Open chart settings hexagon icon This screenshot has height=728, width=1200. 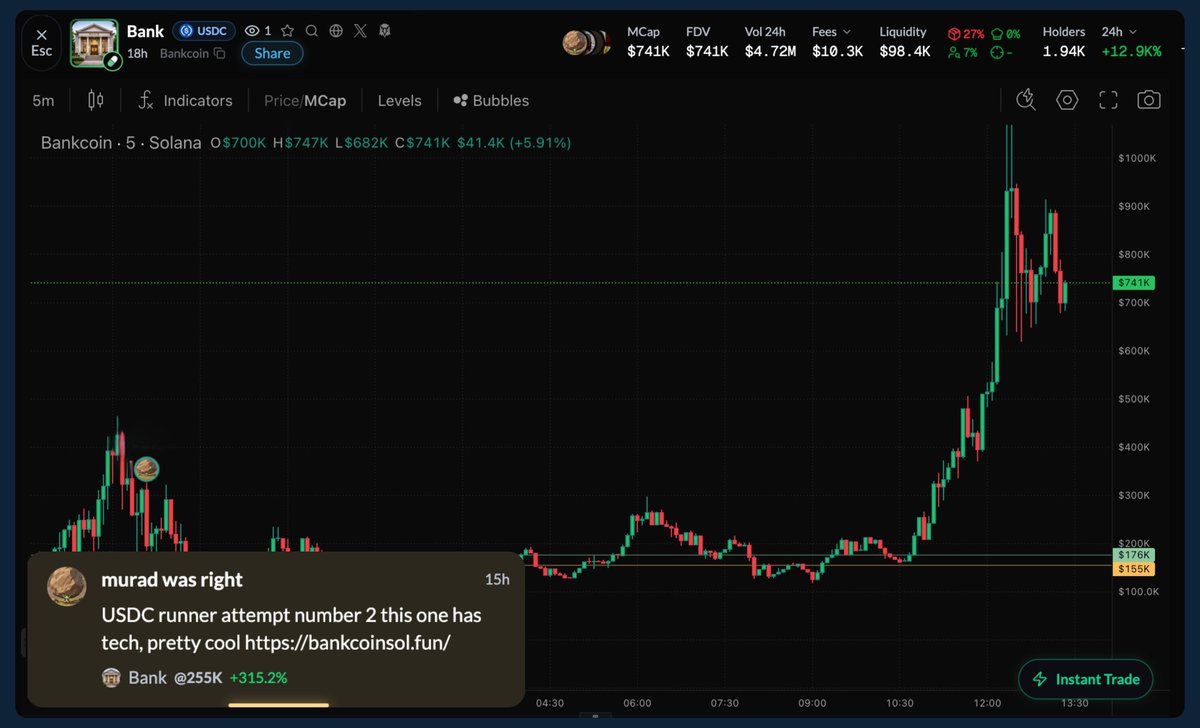[x=1067, y=99]
